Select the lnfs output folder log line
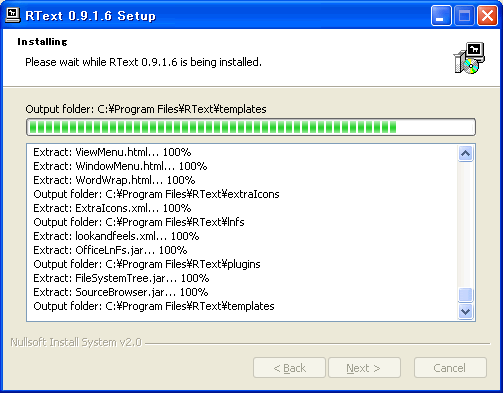The width and height of the screenshot is (503, 393). pyautogui.click(x=139, y=222)
